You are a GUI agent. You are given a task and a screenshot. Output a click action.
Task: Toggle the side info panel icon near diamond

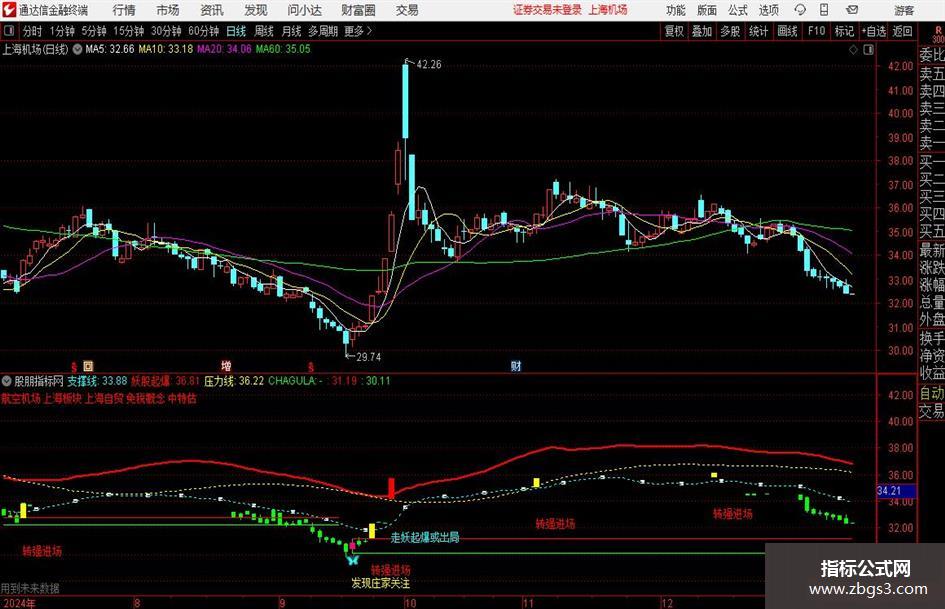868,50
